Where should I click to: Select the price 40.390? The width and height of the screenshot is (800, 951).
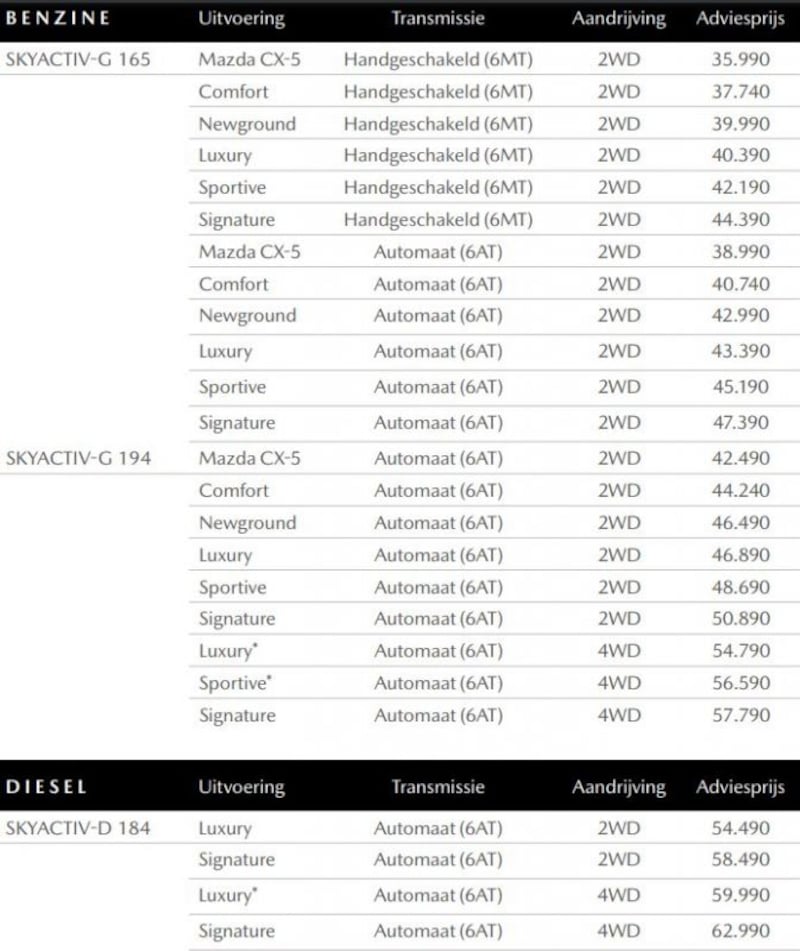[741, 155]
